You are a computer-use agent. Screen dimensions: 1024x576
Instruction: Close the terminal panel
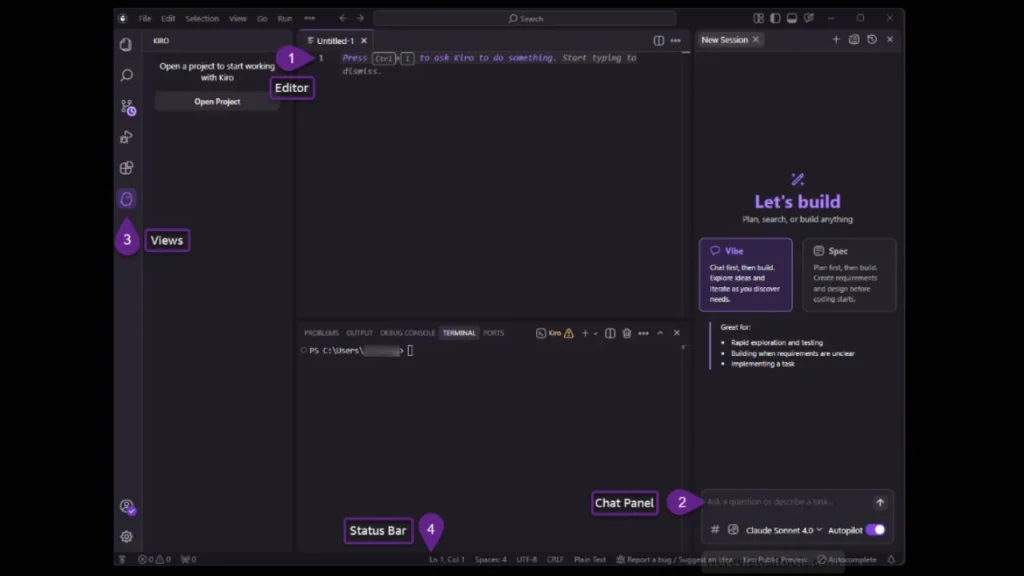[x=677, y=333]
